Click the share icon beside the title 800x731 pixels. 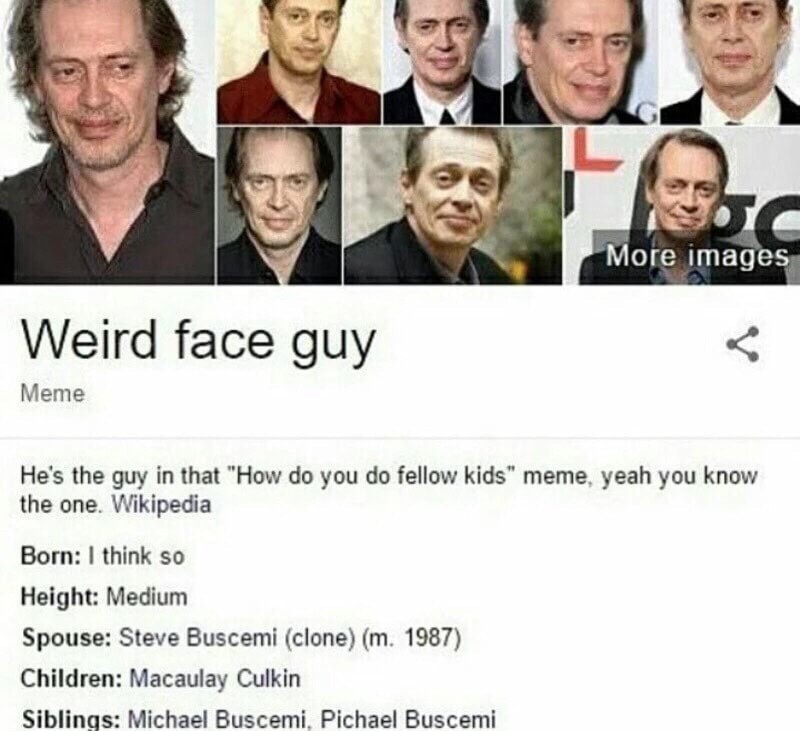[743, 344]
